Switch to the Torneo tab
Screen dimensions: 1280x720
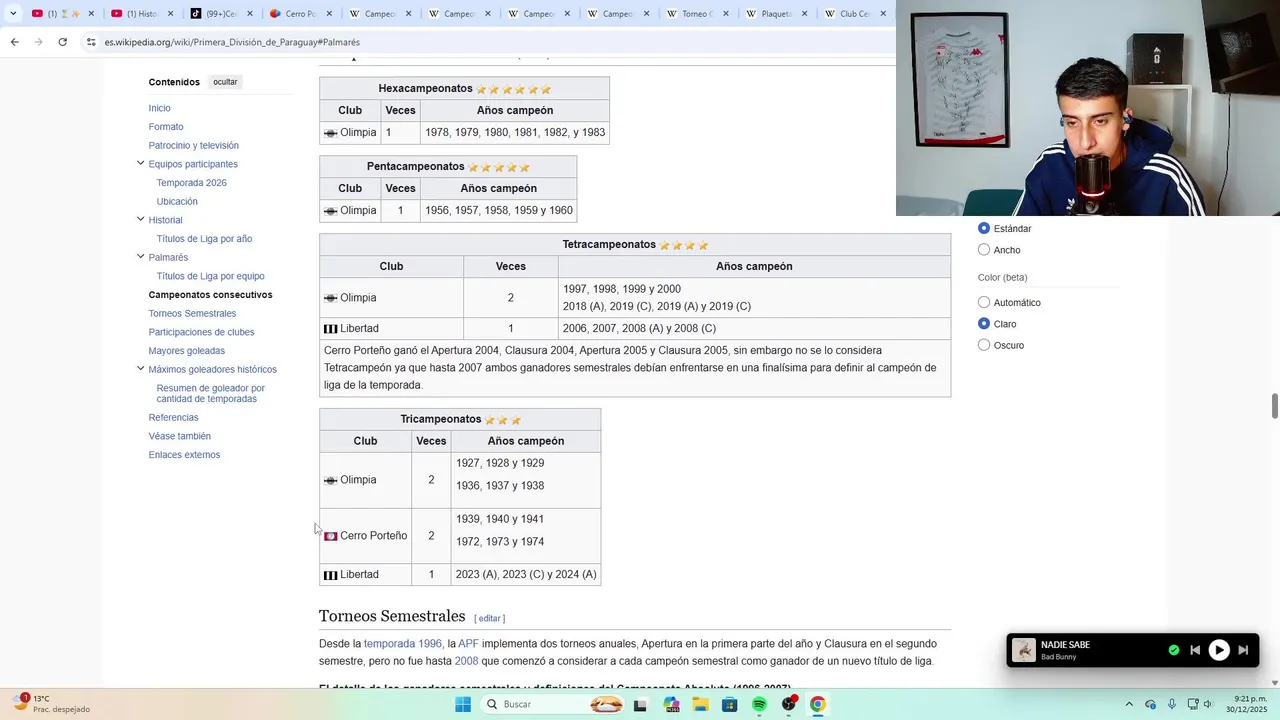tap(696, 14)
